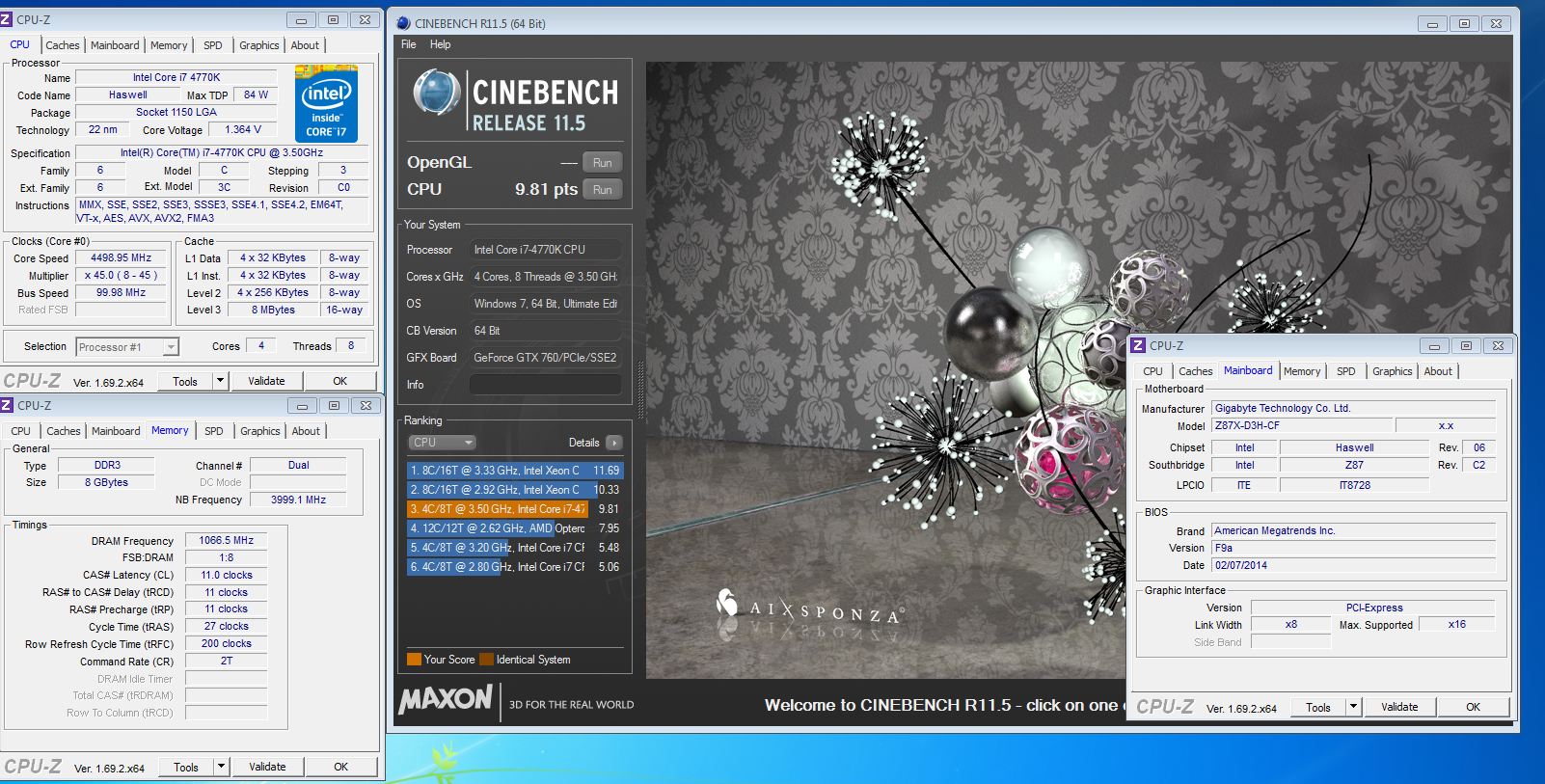This screenshot has width=1545, height=784.
Task: Click OK in top CPU-Z window
Action: [339, 381]
